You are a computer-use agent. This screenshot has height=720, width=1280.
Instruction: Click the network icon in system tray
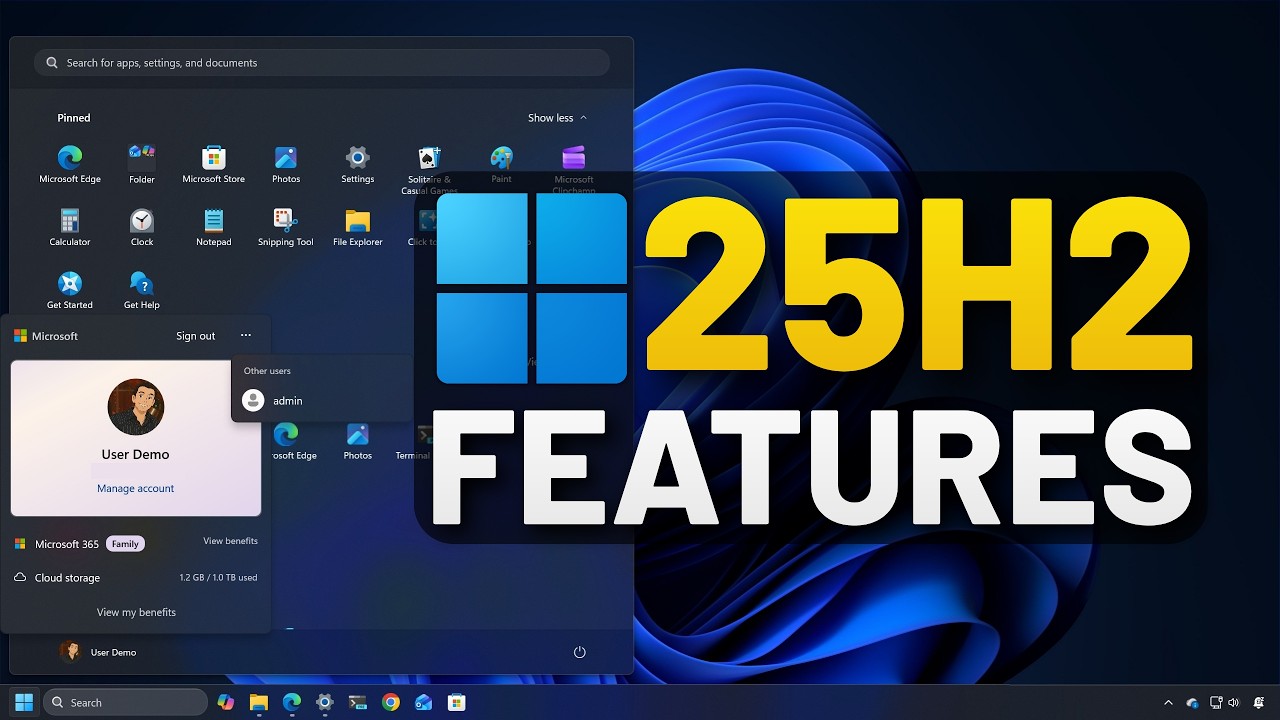[x=1216, y=703]
